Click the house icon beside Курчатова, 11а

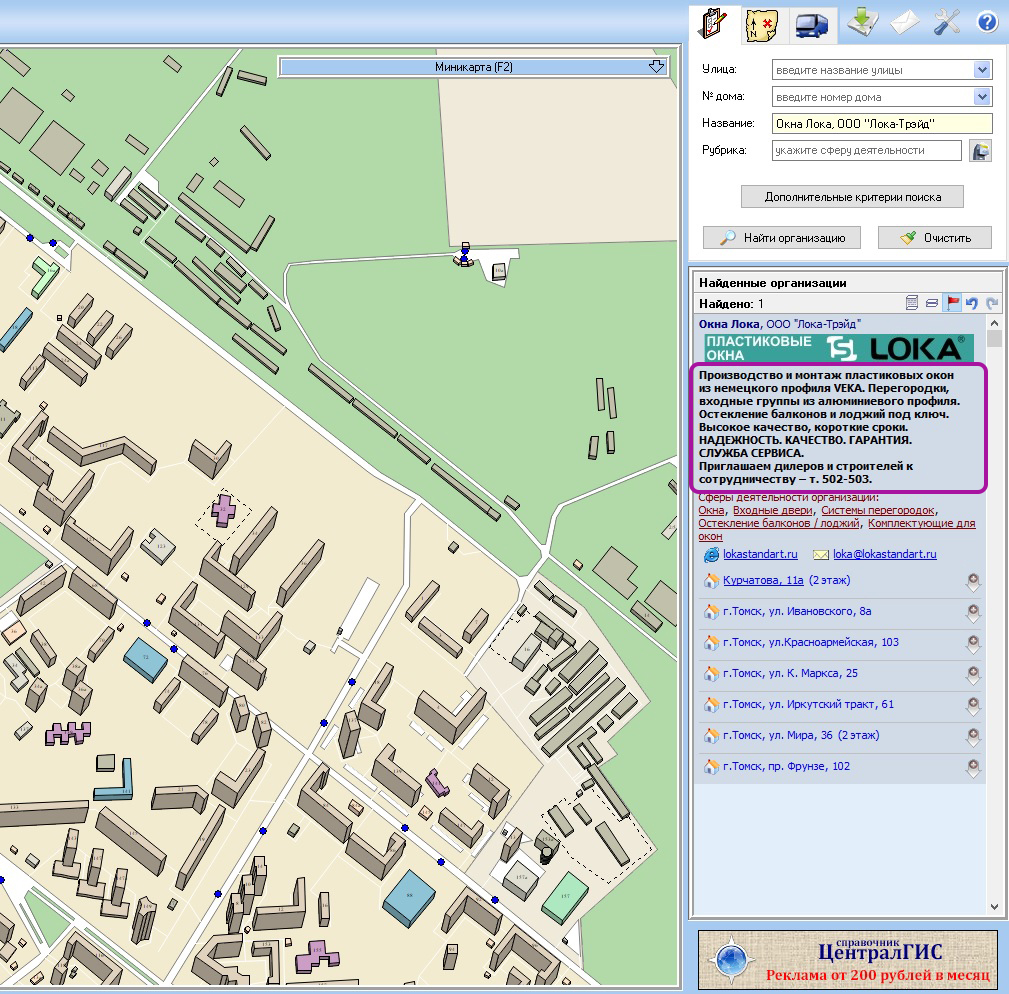[711, 580]
